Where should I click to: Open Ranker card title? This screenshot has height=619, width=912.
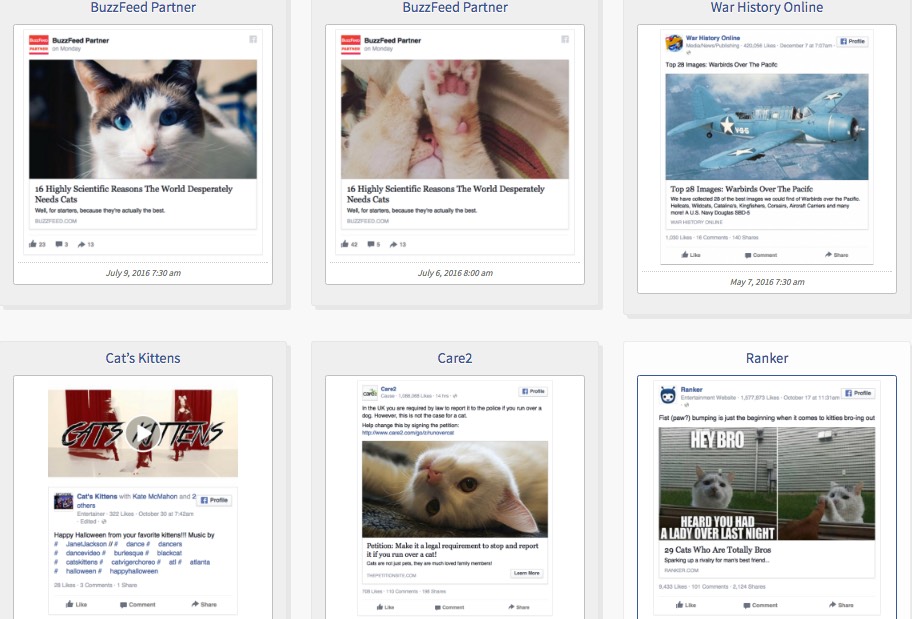(x=767, y=358)
